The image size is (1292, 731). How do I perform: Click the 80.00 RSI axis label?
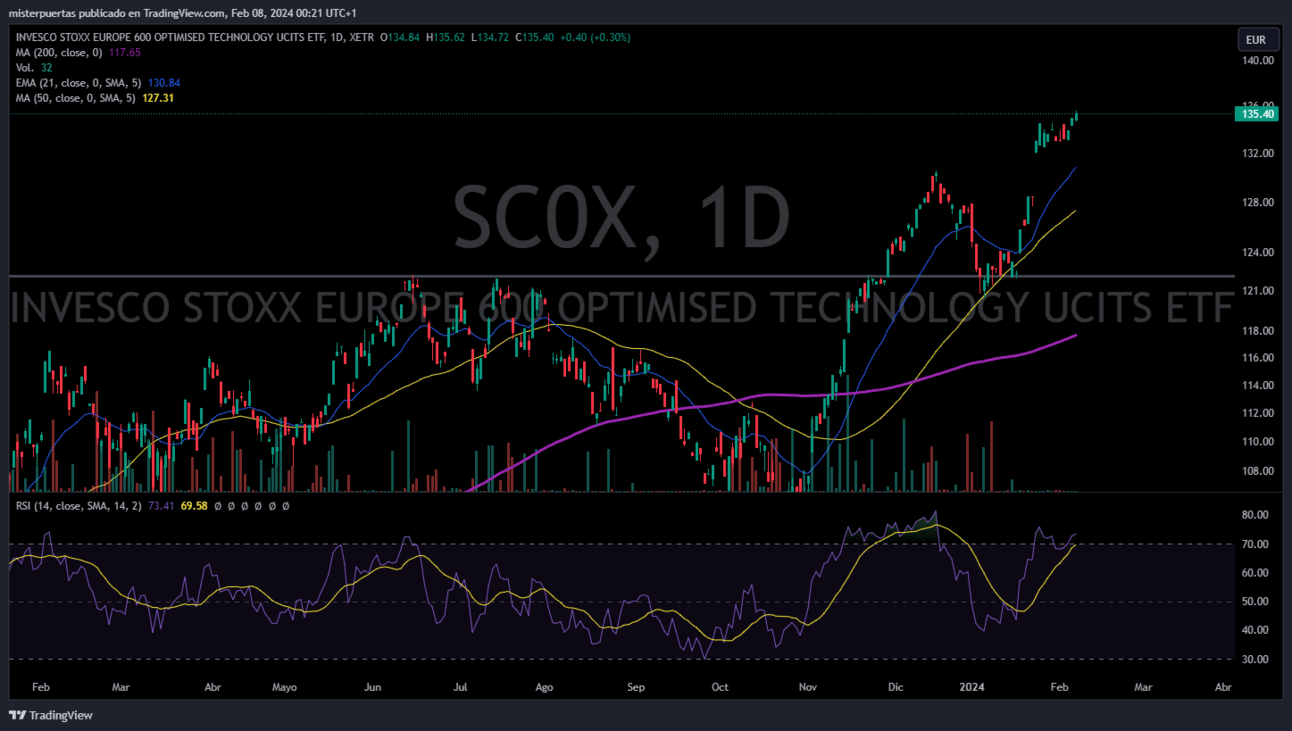[1255, 515]
